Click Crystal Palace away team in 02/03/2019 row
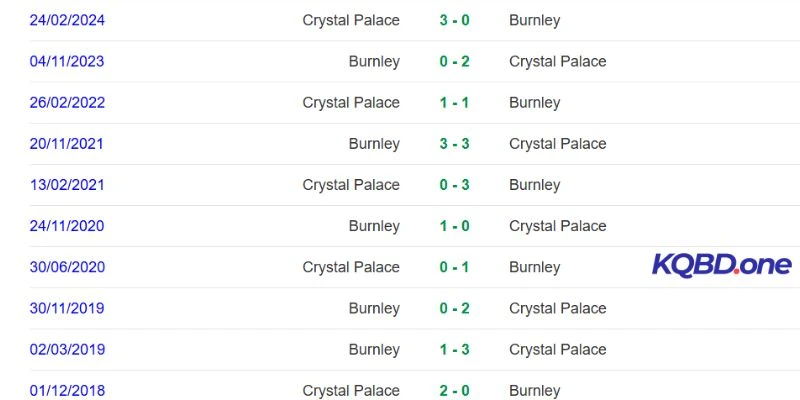 click(x=557, y=349)
